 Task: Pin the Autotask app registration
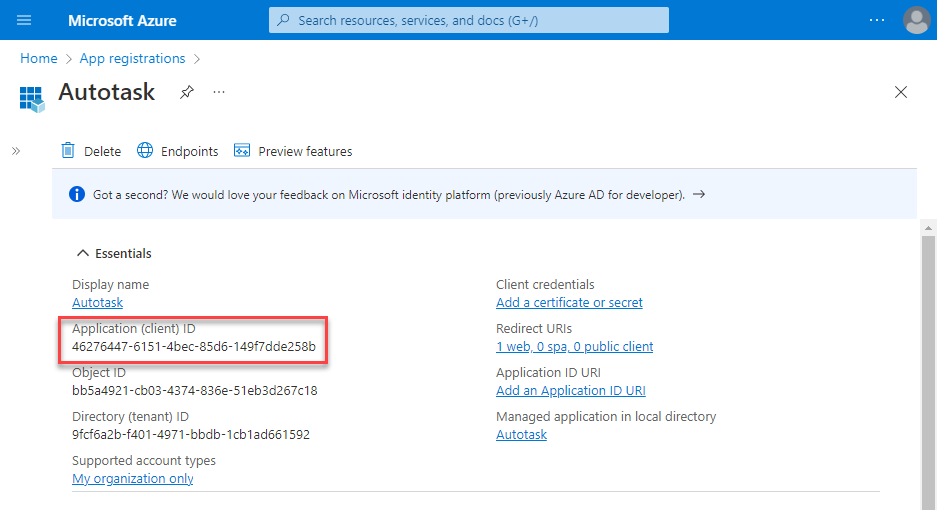pos(186,92)
